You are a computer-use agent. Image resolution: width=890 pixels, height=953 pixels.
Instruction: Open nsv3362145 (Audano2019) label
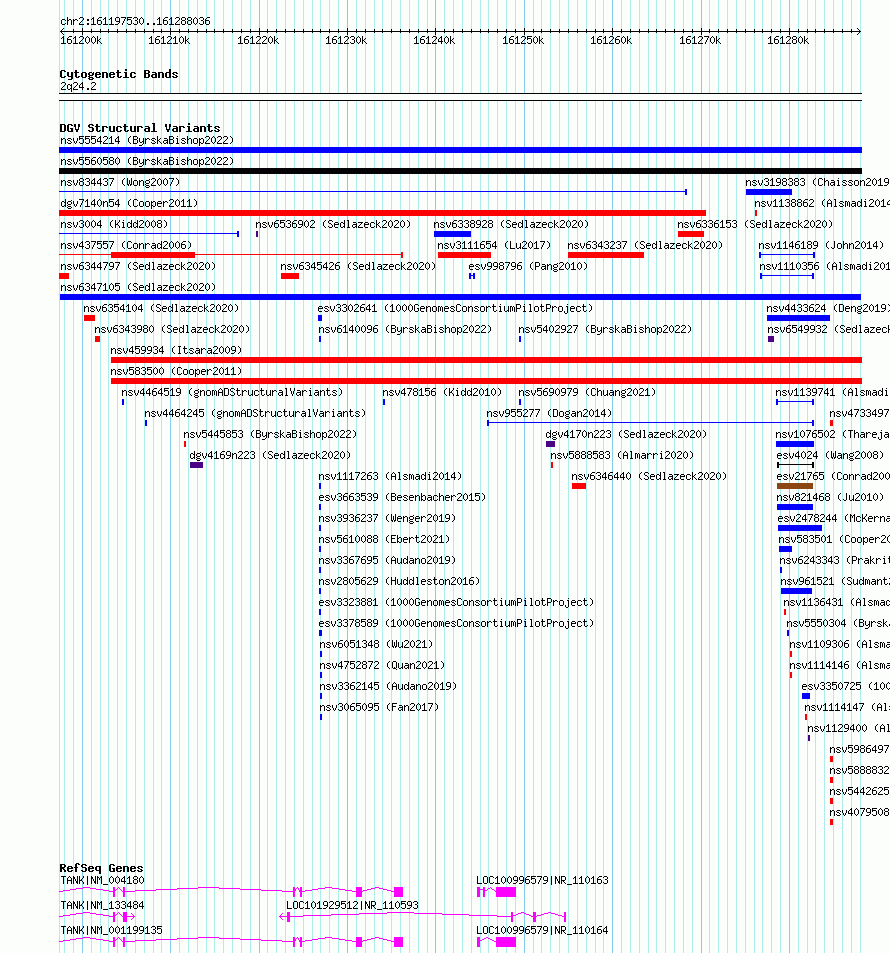[388, 686]
